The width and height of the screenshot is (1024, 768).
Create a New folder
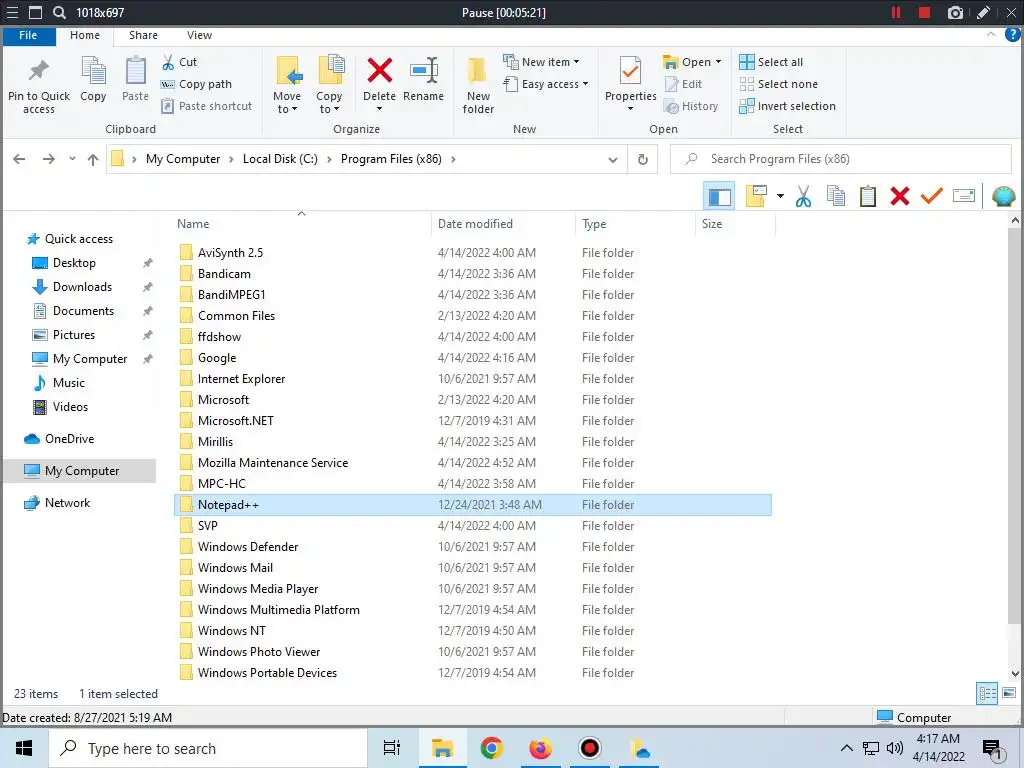pos(478,85)
